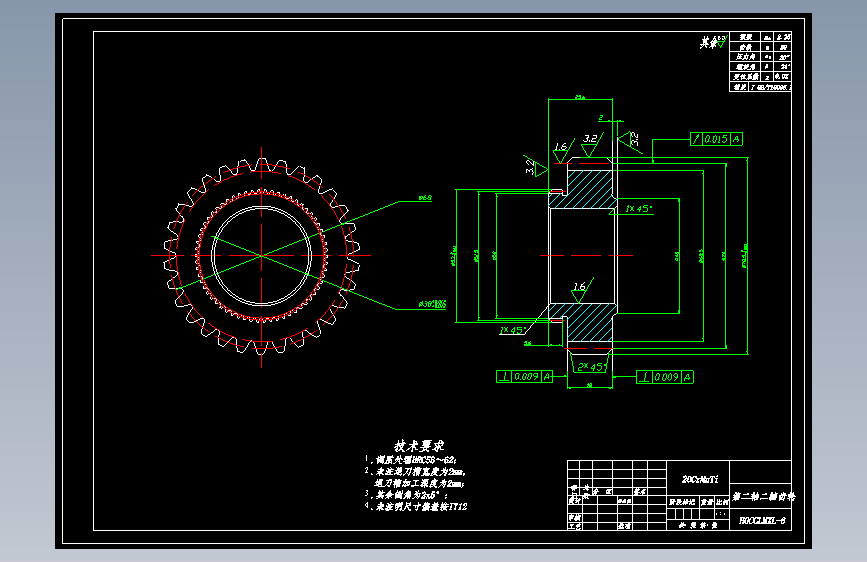Image resolution: width=867 pixels, height=562 pixels.
Task: Select the ø38 toleranced leader label
Action: click(x=432, y=304)
